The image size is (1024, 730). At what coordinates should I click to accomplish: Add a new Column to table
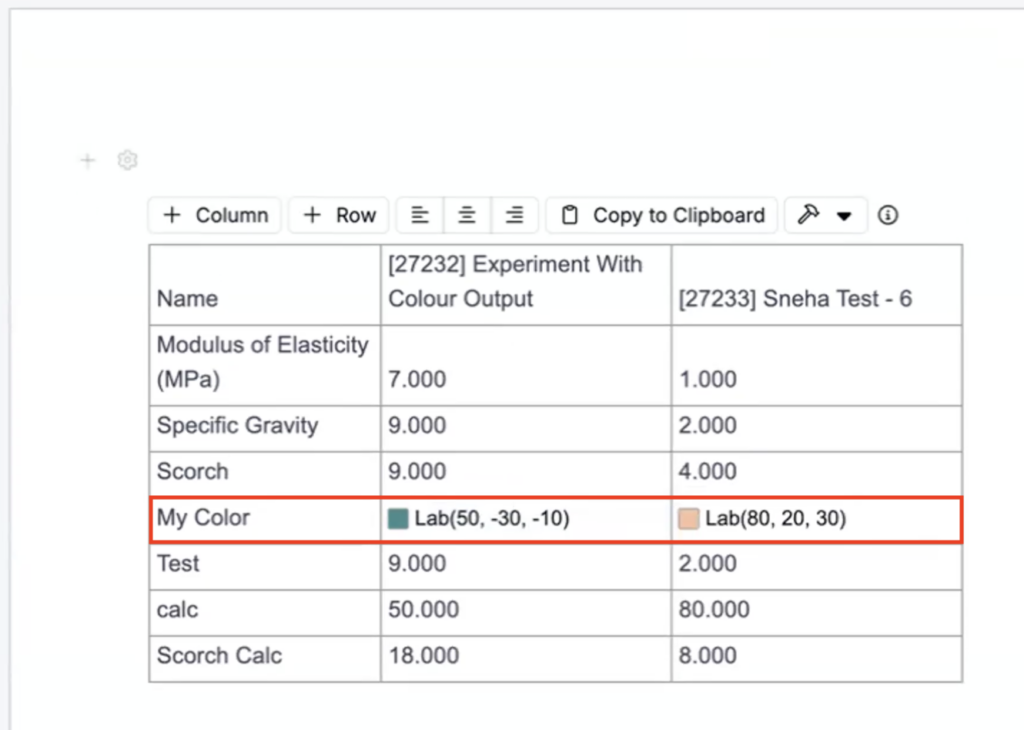tap(216, 215)
